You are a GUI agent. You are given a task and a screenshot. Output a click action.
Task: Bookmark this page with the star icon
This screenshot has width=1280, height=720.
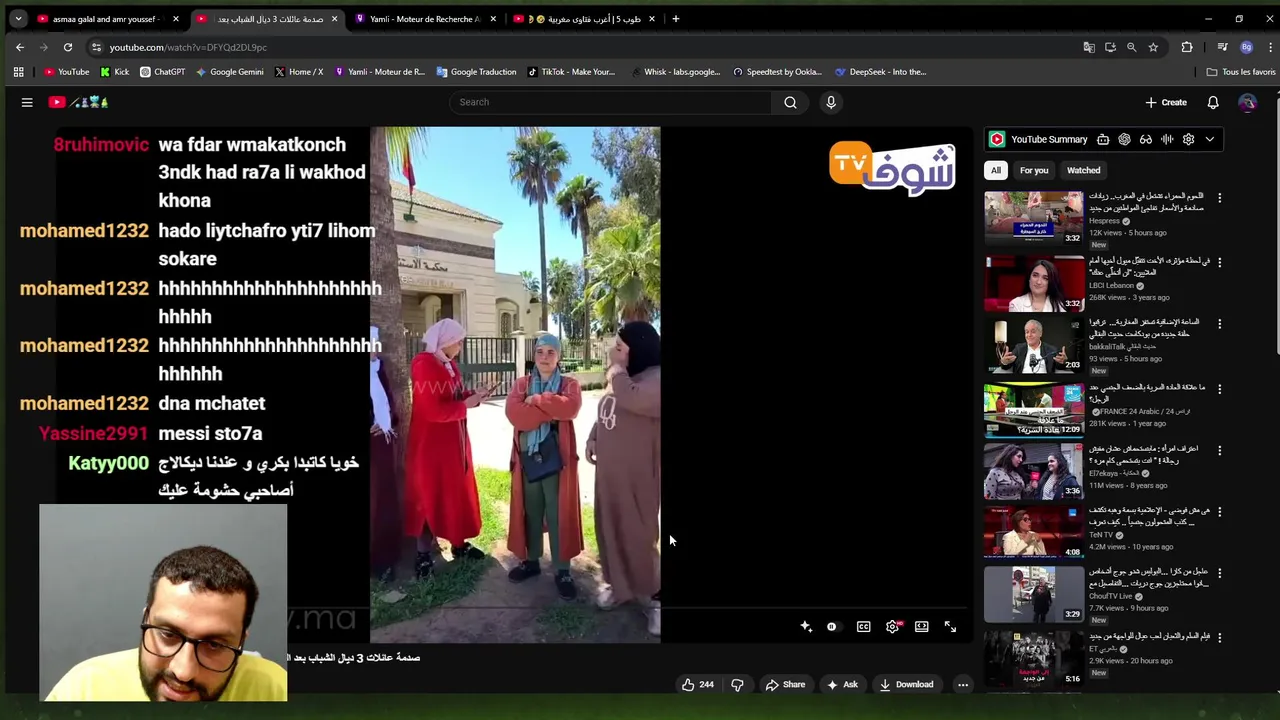pos(1153,47)
